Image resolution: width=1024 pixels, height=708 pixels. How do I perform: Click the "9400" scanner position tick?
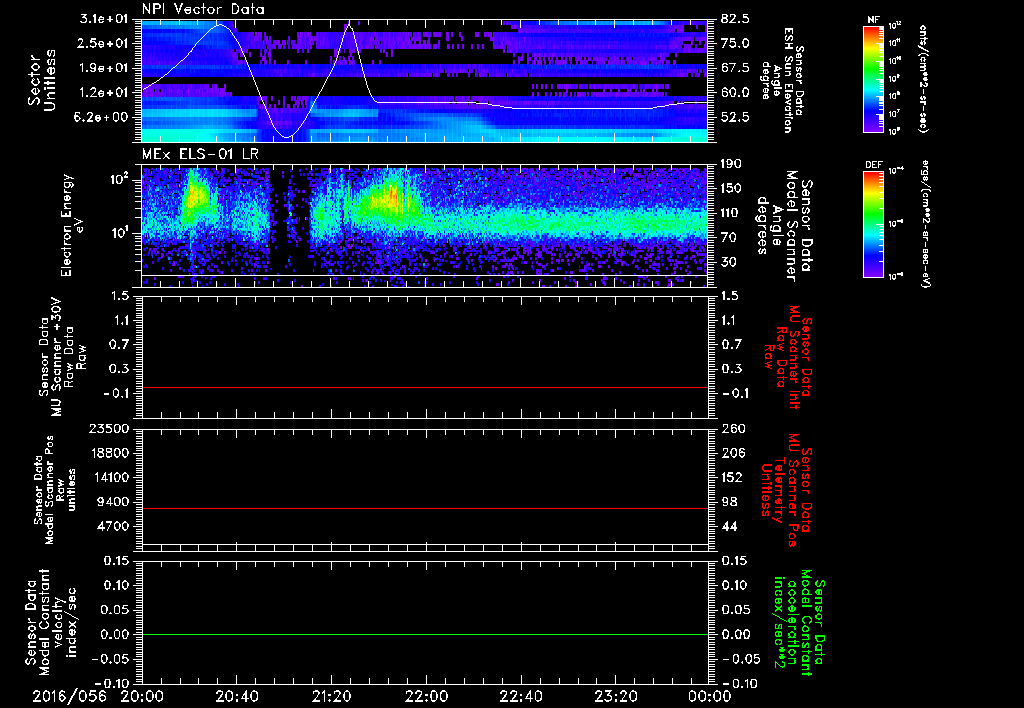pos(114,502)
